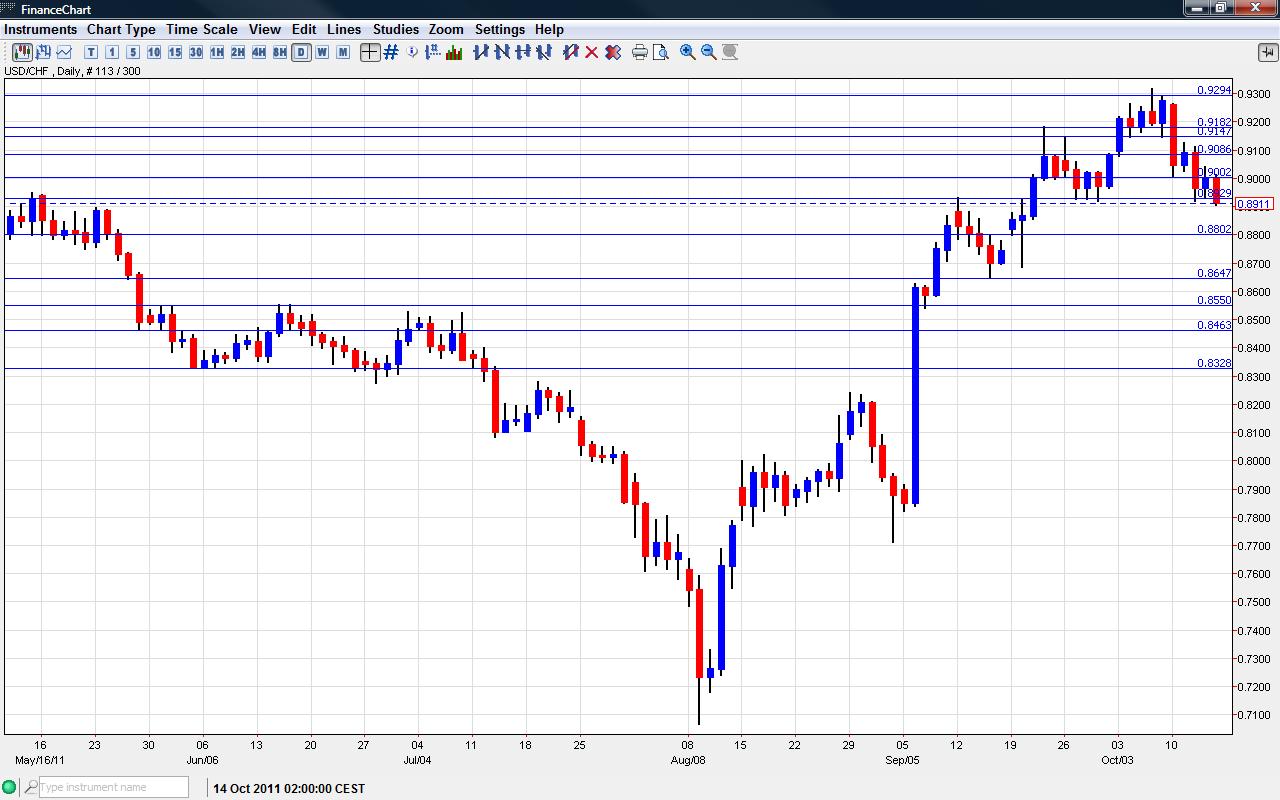Expand the Time Scale menu
Viewport: 1280px width, 800px height.
point(202,29)
